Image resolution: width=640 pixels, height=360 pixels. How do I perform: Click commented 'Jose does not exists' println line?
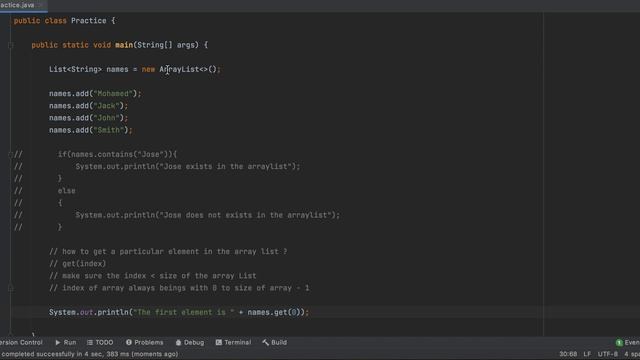click(x=207, y=215)
